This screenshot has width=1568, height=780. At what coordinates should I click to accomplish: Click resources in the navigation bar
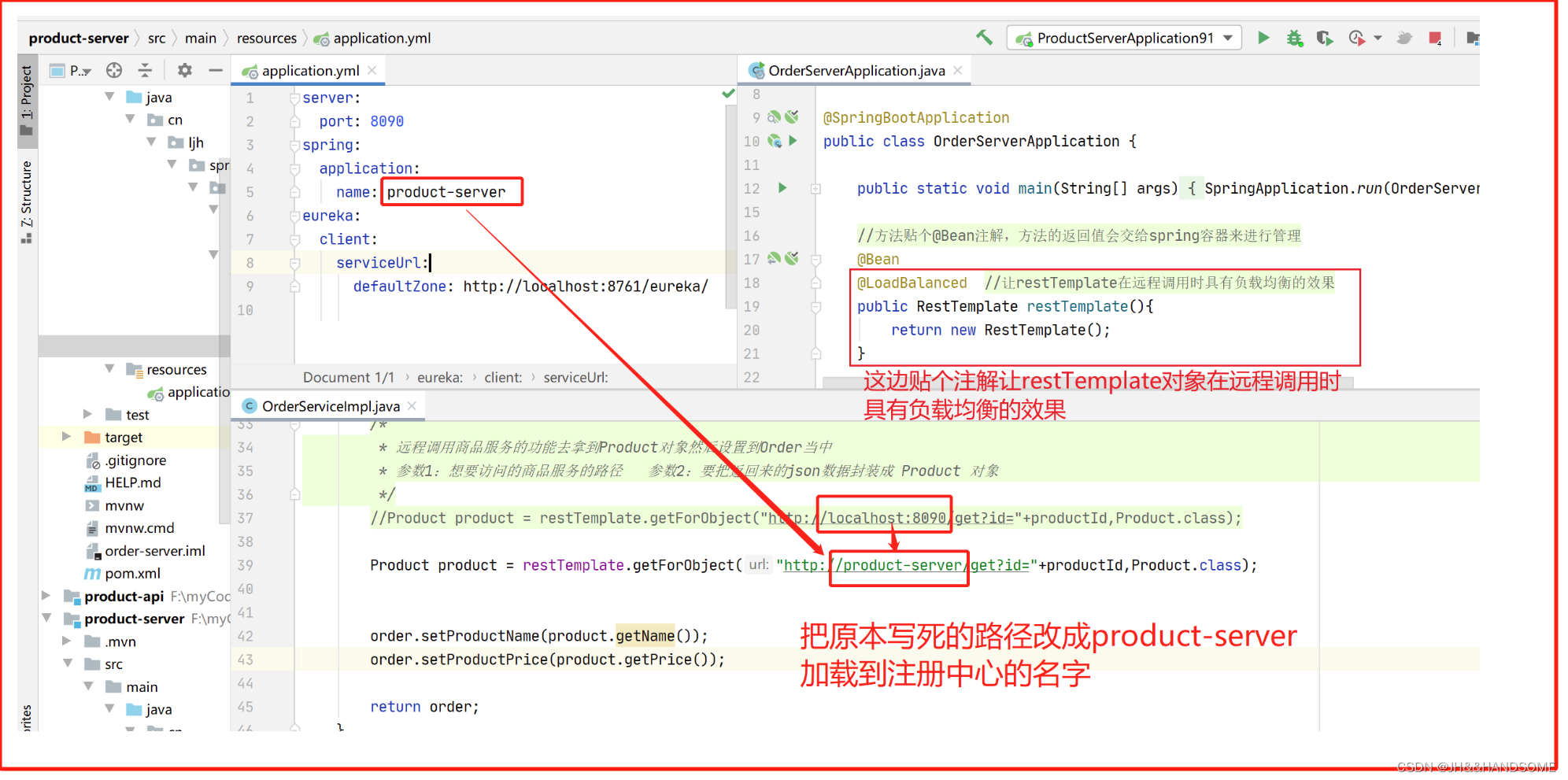[267, 38]
